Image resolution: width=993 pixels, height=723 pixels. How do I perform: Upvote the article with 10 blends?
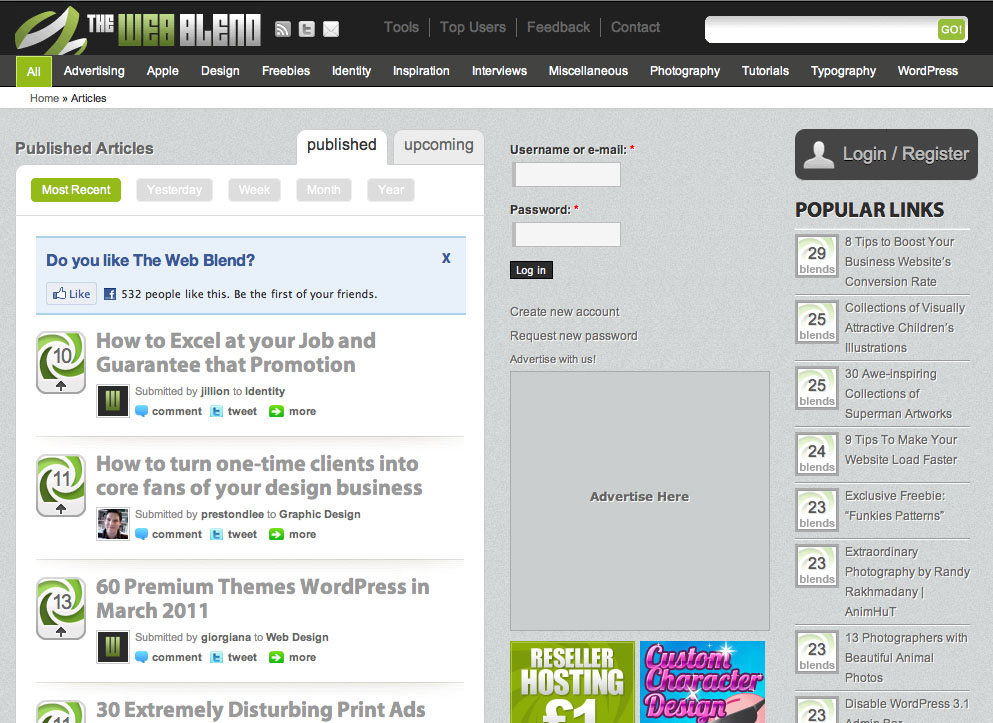(61, 384)
